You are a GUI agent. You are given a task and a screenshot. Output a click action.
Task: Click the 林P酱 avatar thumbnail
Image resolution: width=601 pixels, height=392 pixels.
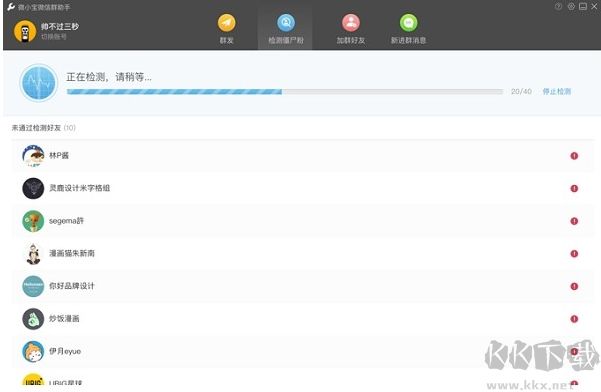pyautogui.click(x=33, y=156)
